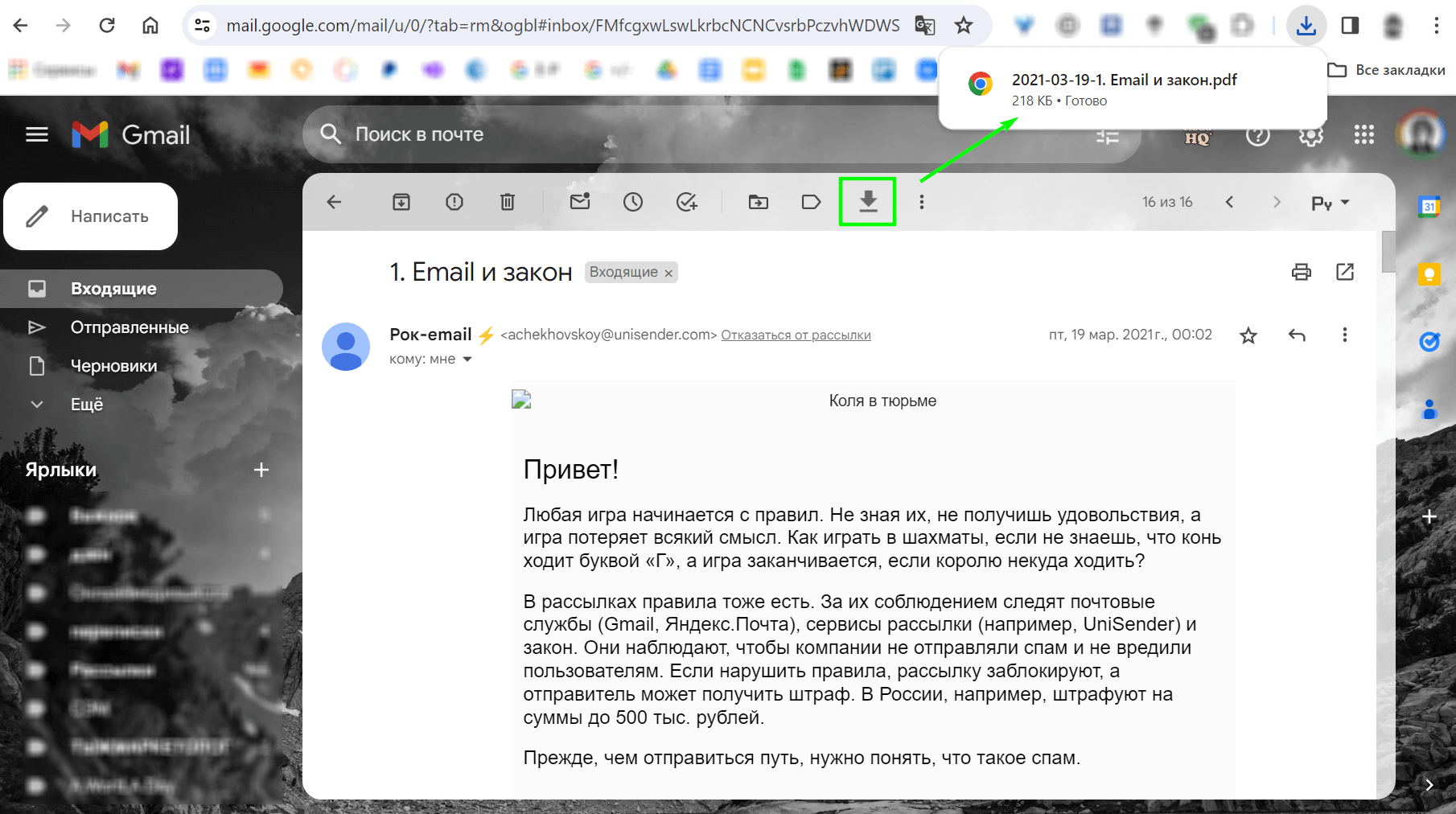Toggle main menu hamburger button
The height and width of the screenshot is (814, 1456).
tap(37, 135)
